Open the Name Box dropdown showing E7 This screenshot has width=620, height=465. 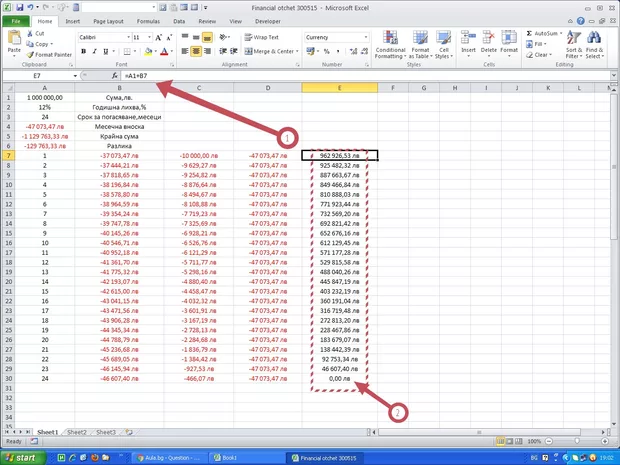tap(75, 76)
